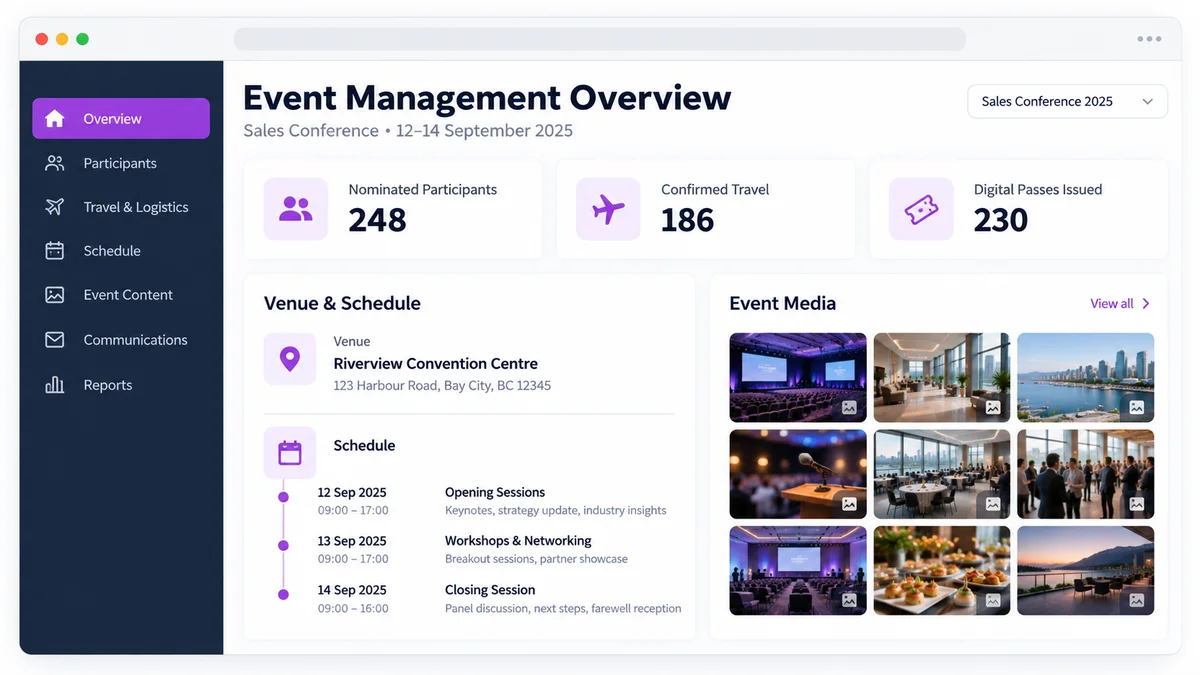The height and width of the screenshot is (675, 1200).
Task: Open the Sales Conference 2025 event dropdown
Action: click(x=1067, y=101)
